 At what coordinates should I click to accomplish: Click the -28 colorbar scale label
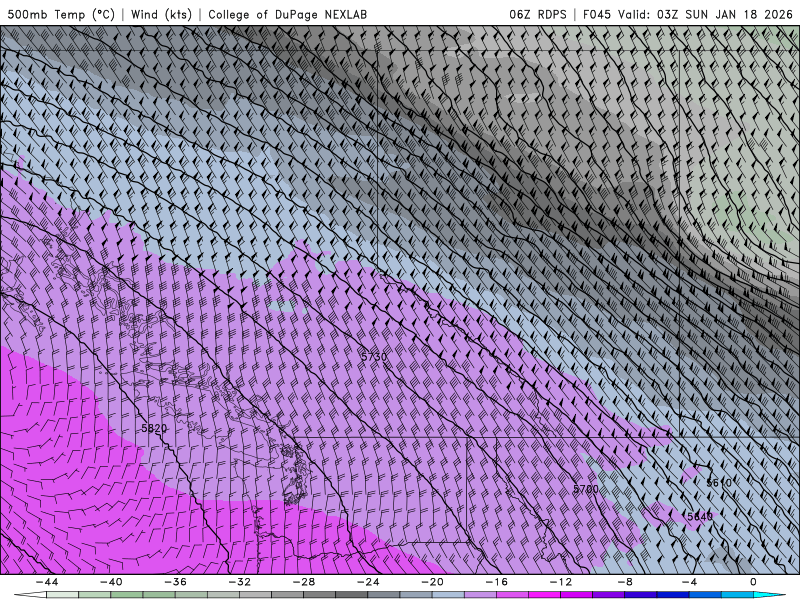(304, 582)
